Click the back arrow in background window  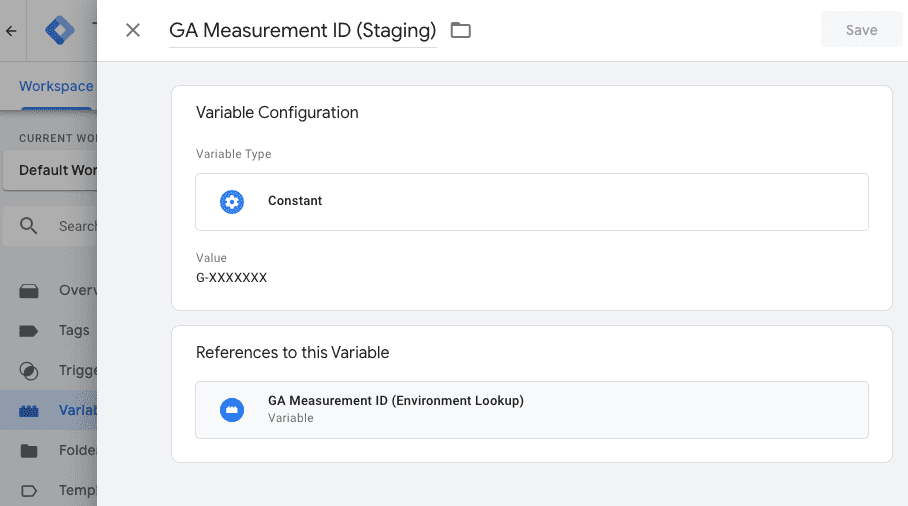(x=12, y=31)
